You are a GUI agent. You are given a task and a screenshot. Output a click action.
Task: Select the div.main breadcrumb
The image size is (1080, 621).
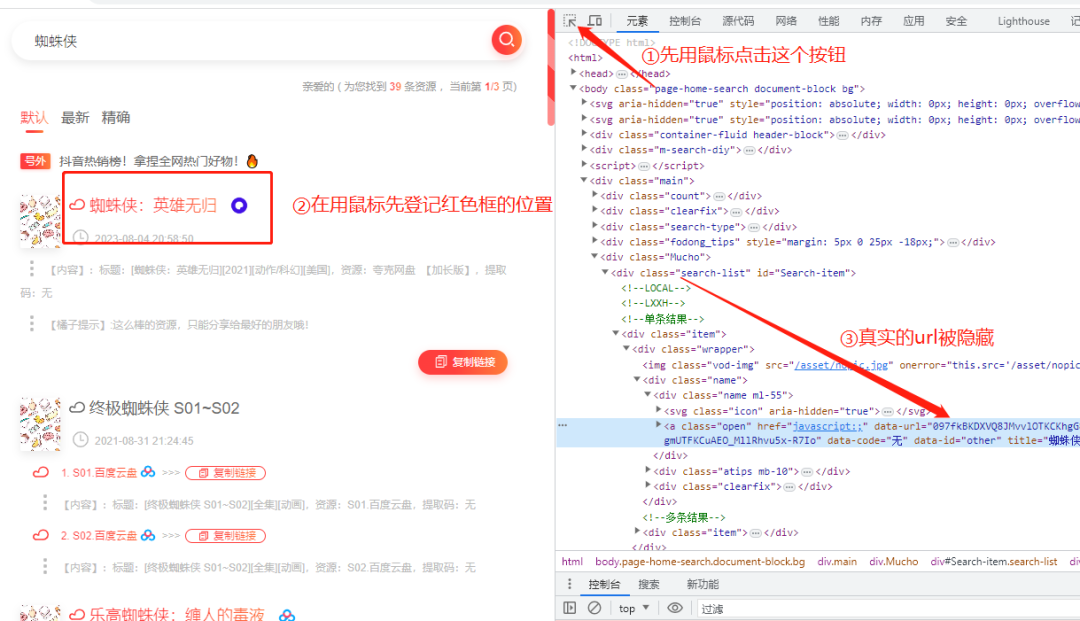[837, 562]
